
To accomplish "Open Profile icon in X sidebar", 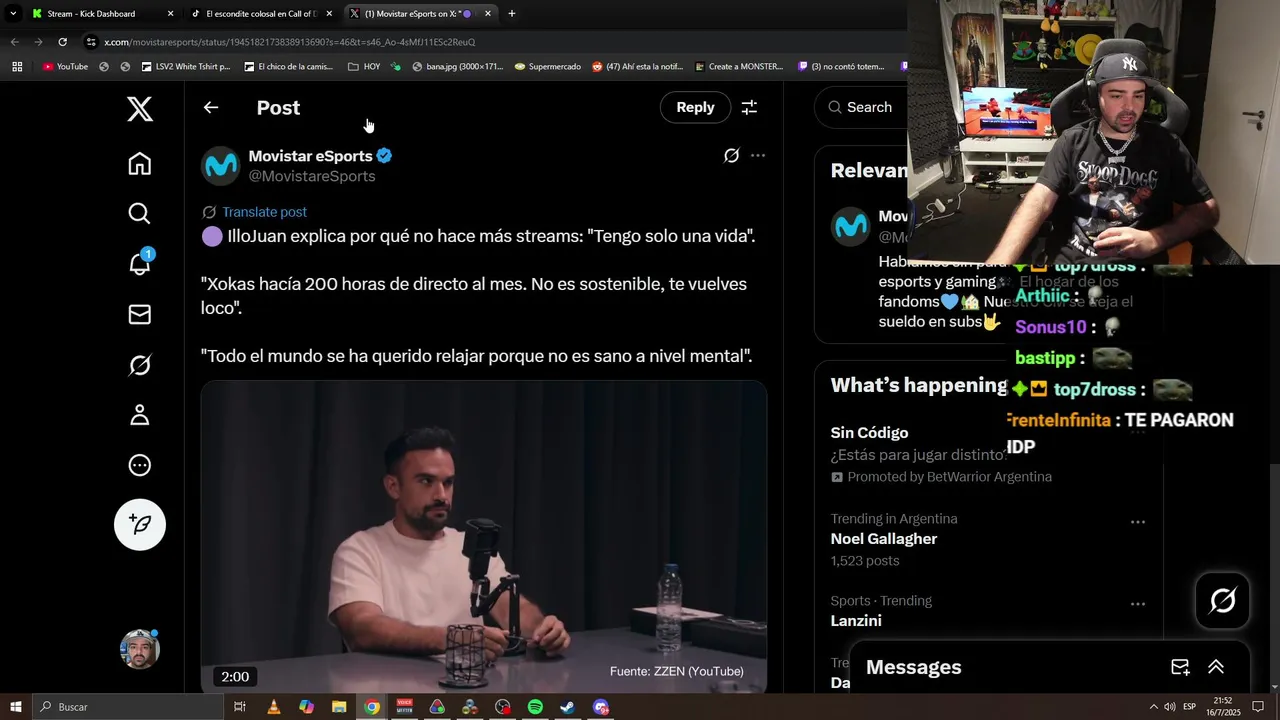I will [x=140, y=415].
